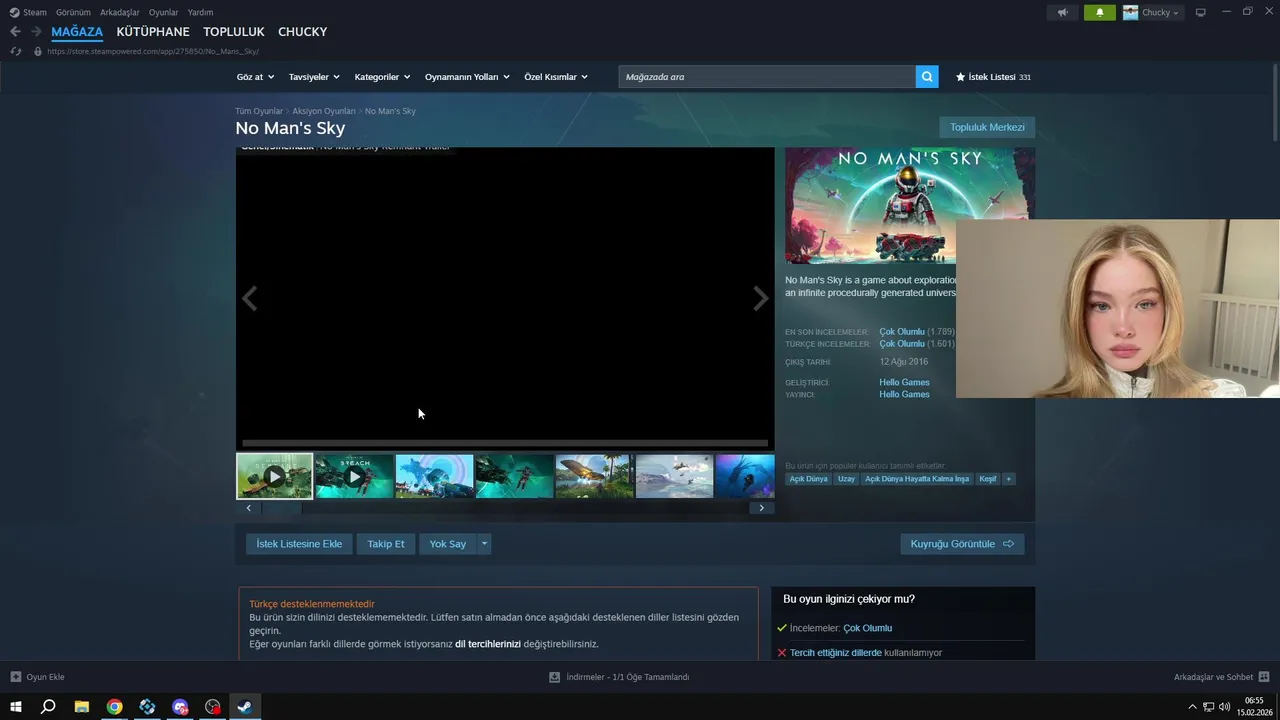Image resolution: width=1280 pixels, height=720 pixels.
Task: Expand the Tavsiyeler dropdown
Action: (314, 77)
